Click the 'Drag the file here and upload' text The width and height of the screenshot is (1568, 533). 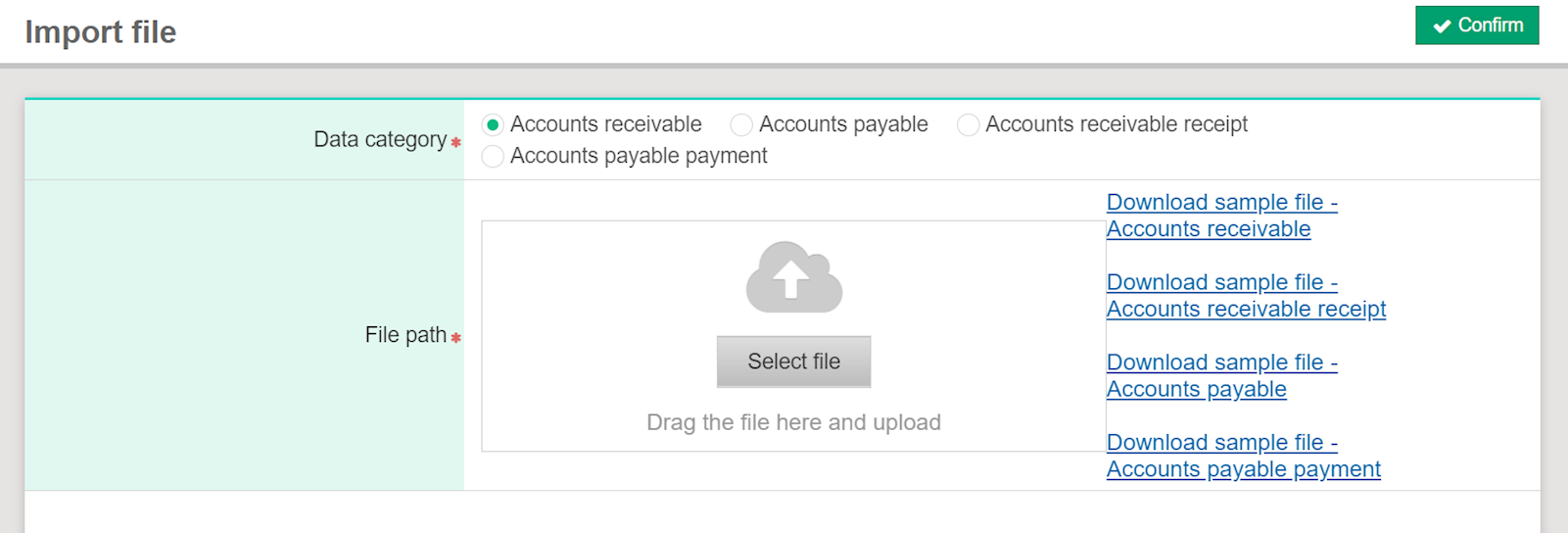[793, 422]
